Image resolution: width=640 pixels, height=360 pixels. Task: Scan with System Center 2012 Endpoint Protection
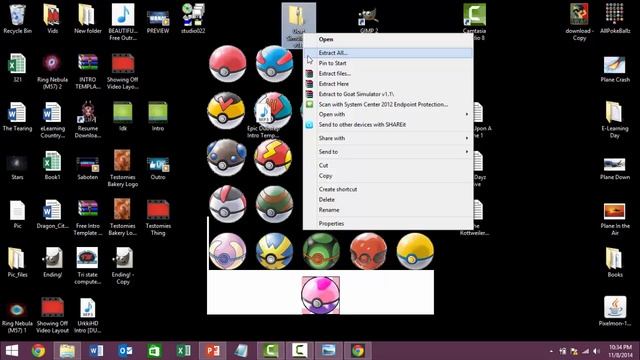tap(388, 104)
